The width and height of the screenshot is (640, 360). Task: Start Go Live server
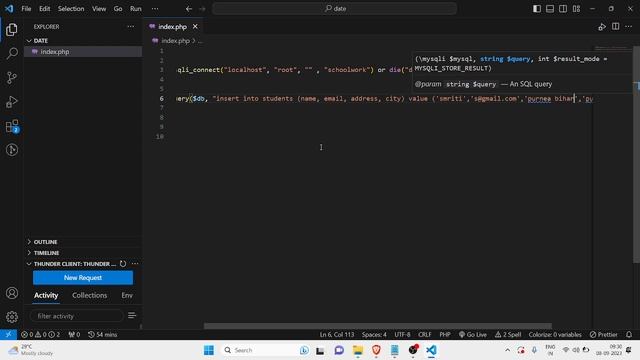[x=473, y=334]
